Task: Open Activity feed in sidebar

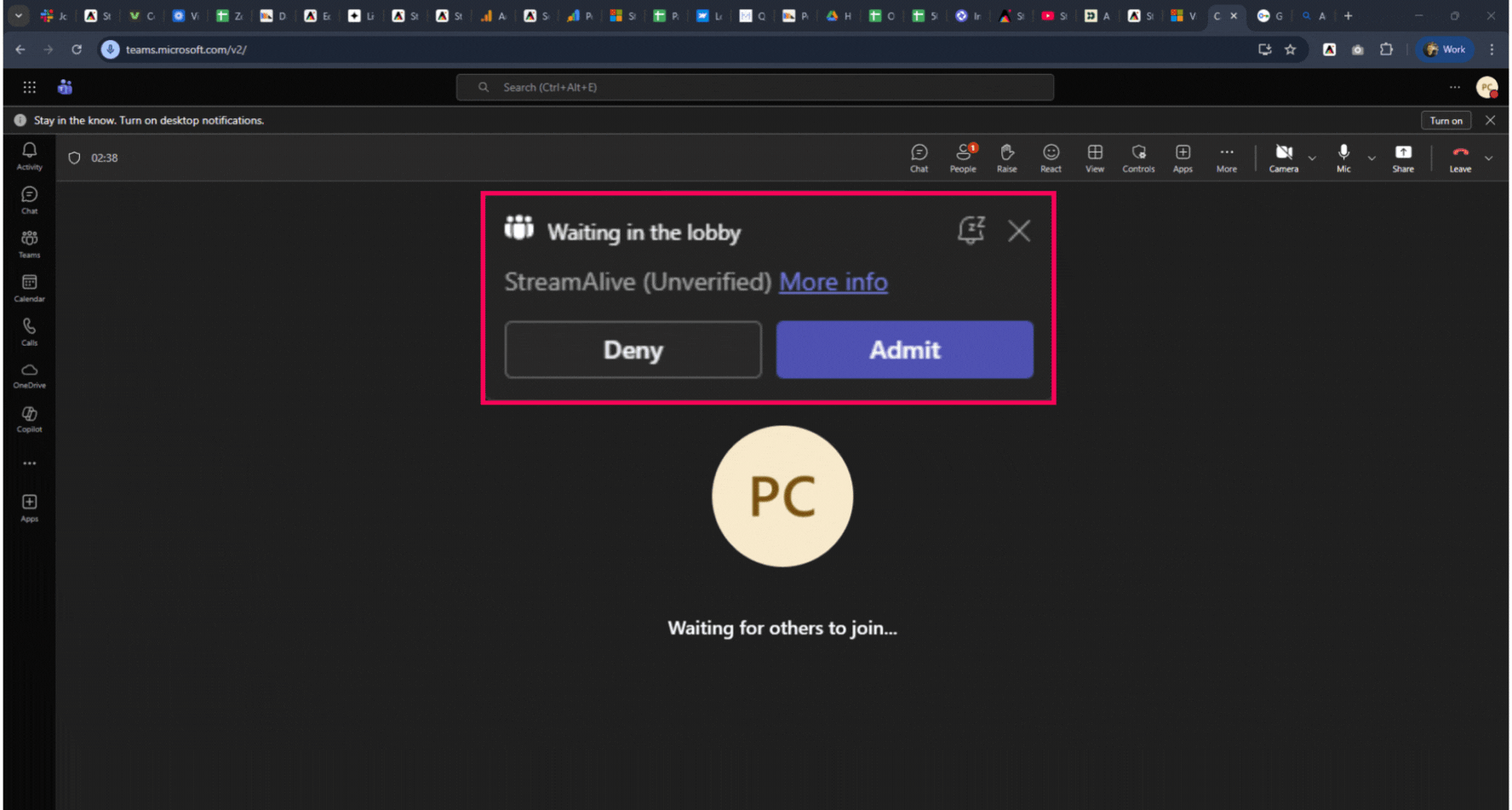Action: tap(30, 156)
